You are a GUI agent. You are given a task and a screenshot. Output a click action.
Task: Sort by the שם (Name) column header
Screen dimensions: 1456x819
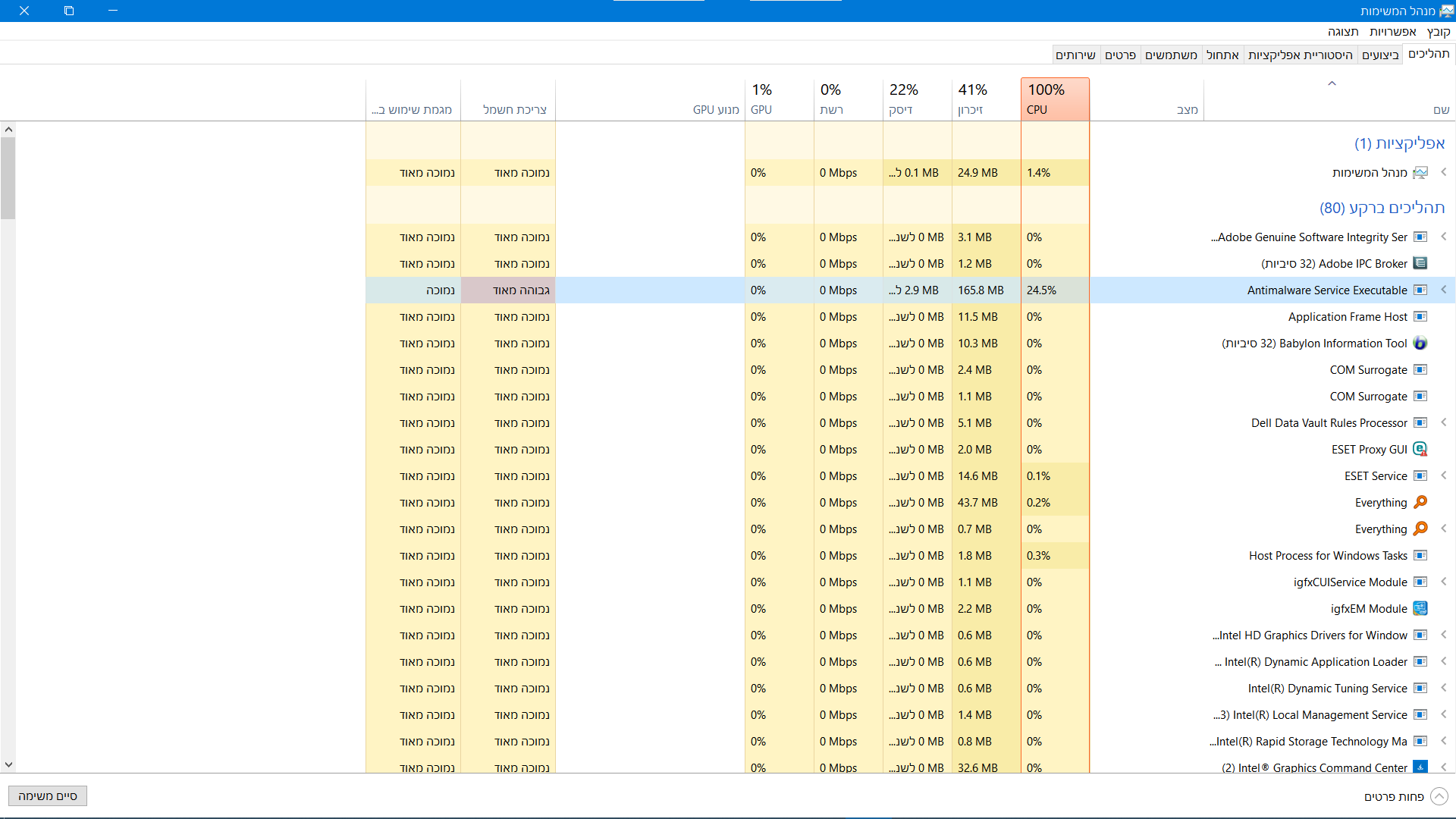coord(1329,99)
